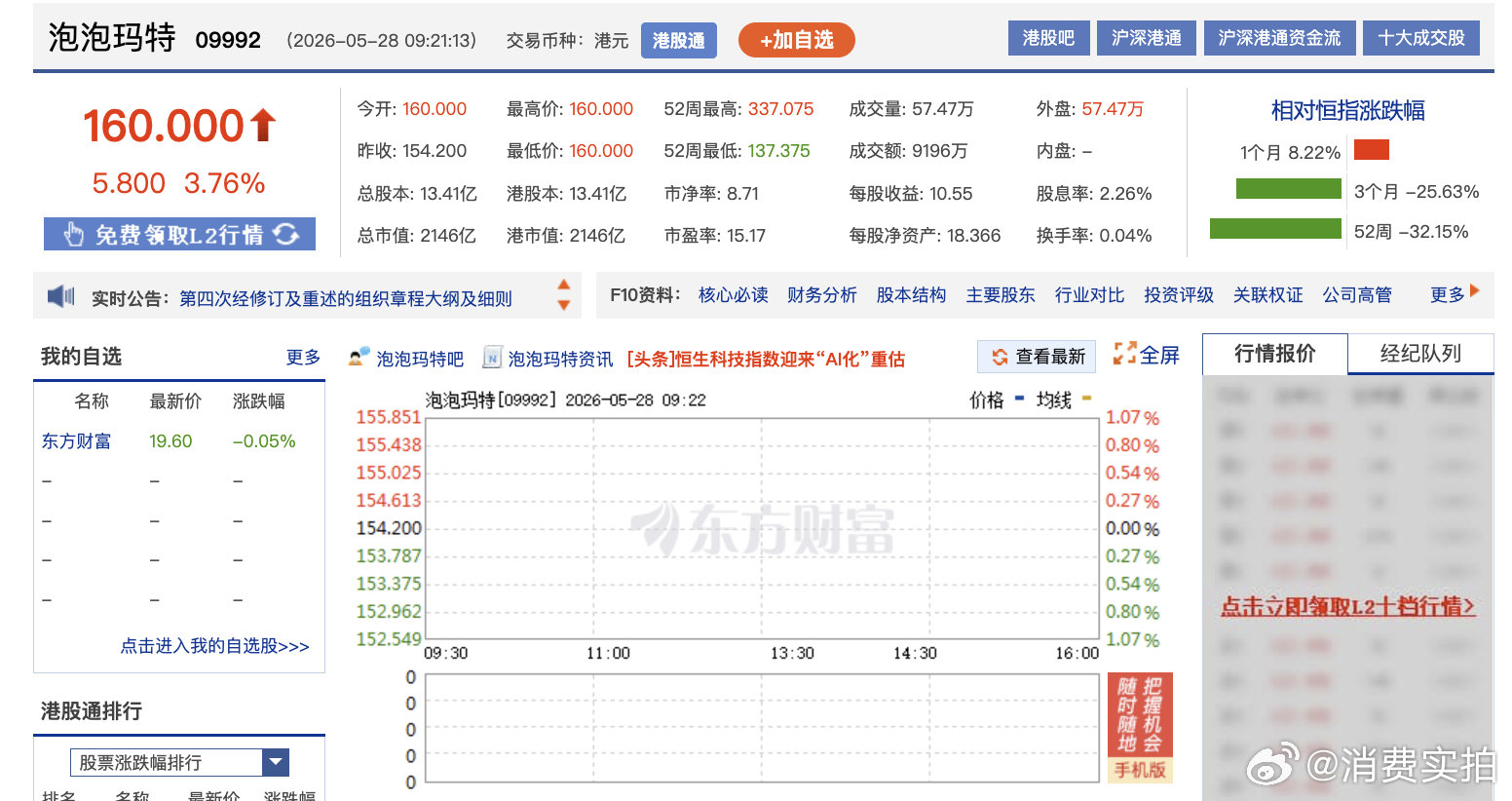Click 更多 in F10资料 row
Screen dimensions: 1512x801
click(1447, 294)
